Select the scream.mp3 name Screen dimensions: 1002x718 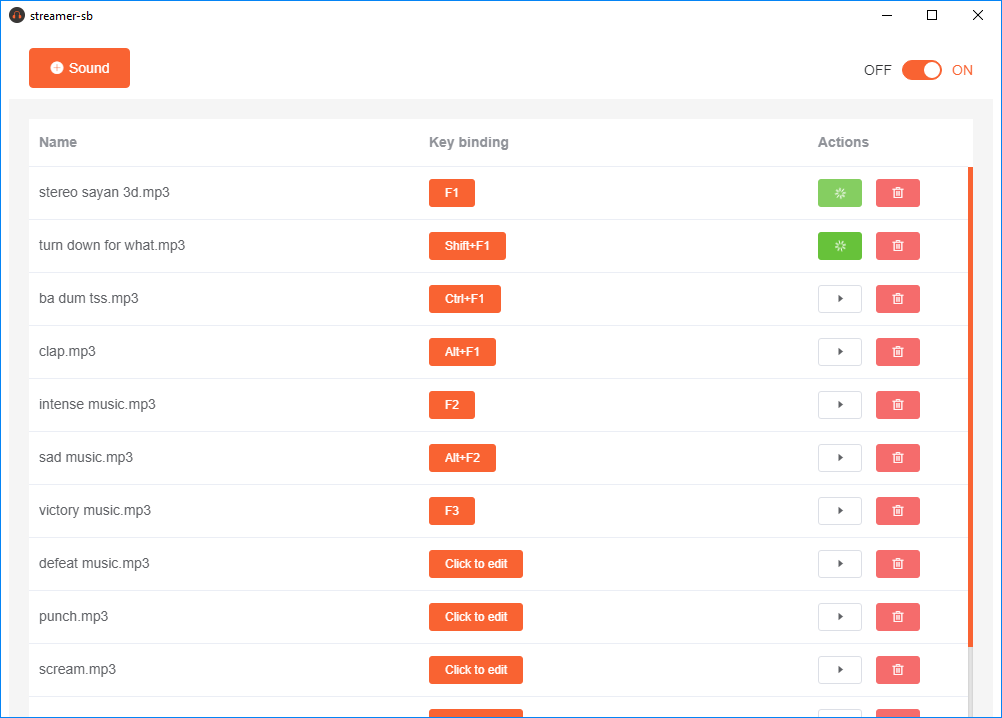pyautogui.click(x=77, y=669)
